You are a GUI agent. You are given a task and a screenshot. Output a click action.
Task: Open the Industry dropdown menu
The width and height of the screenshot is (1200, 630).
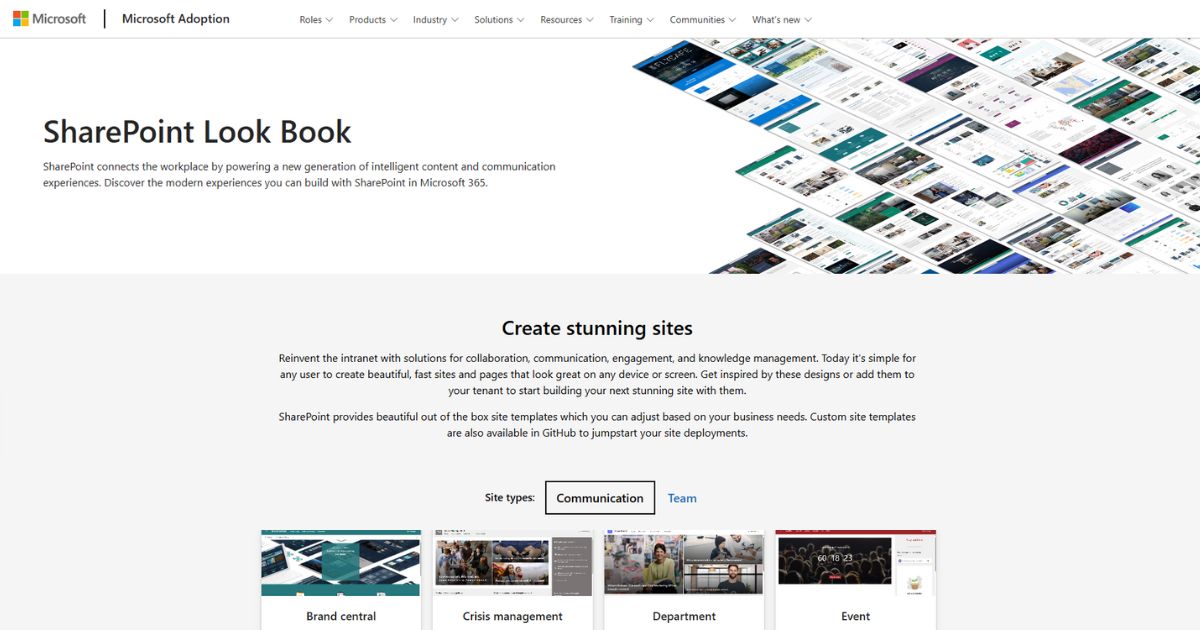435,20
